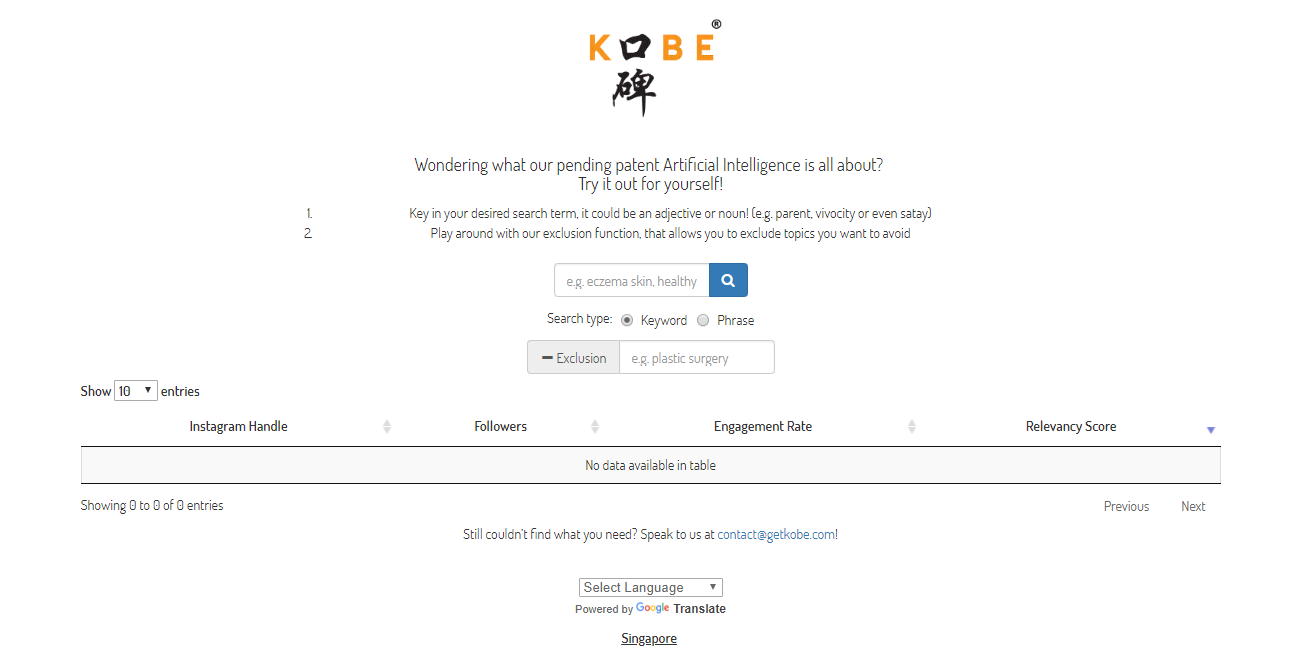Click the magnifier search button

coord(728,280)
